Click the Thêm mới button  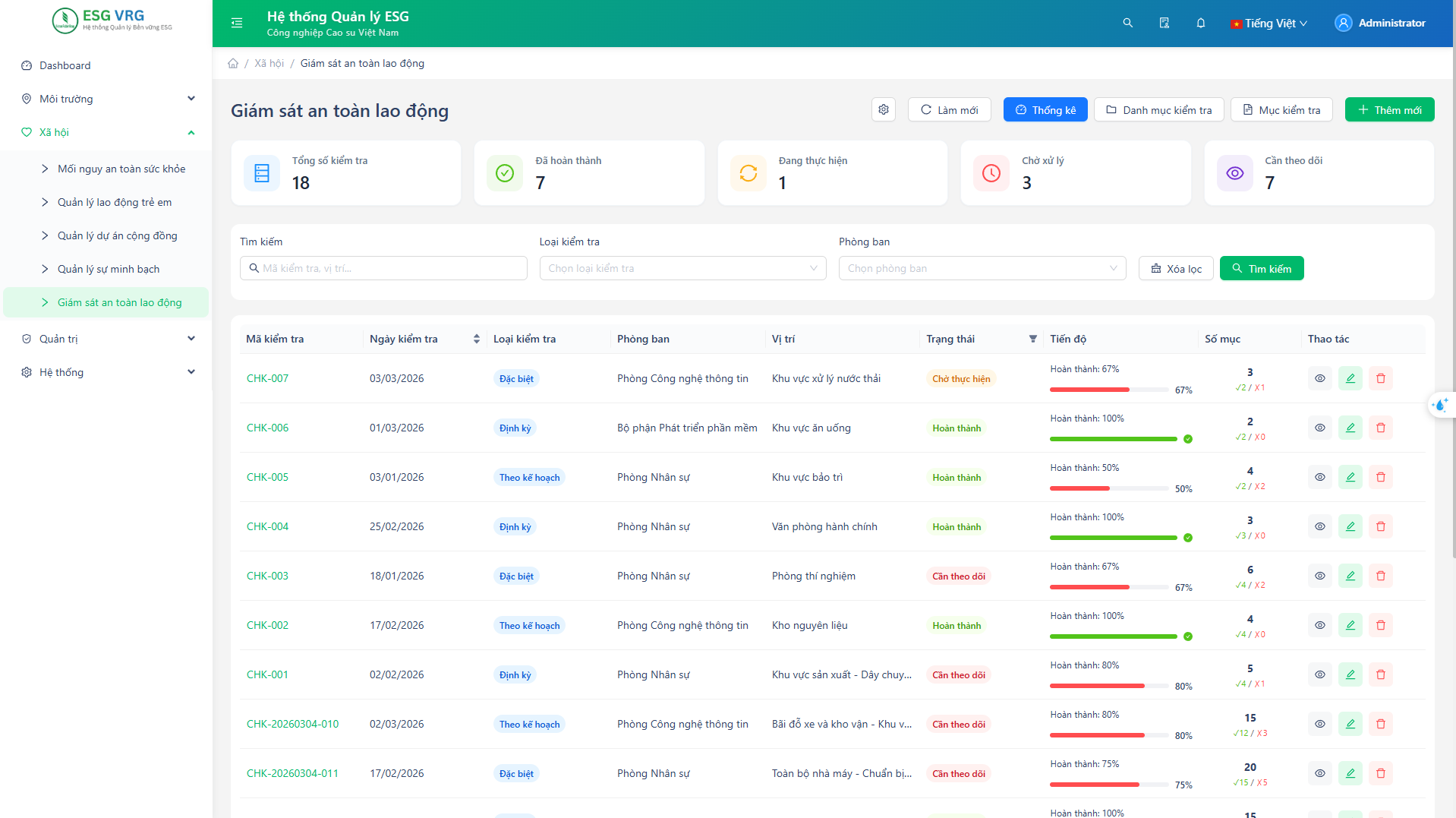1389,109
